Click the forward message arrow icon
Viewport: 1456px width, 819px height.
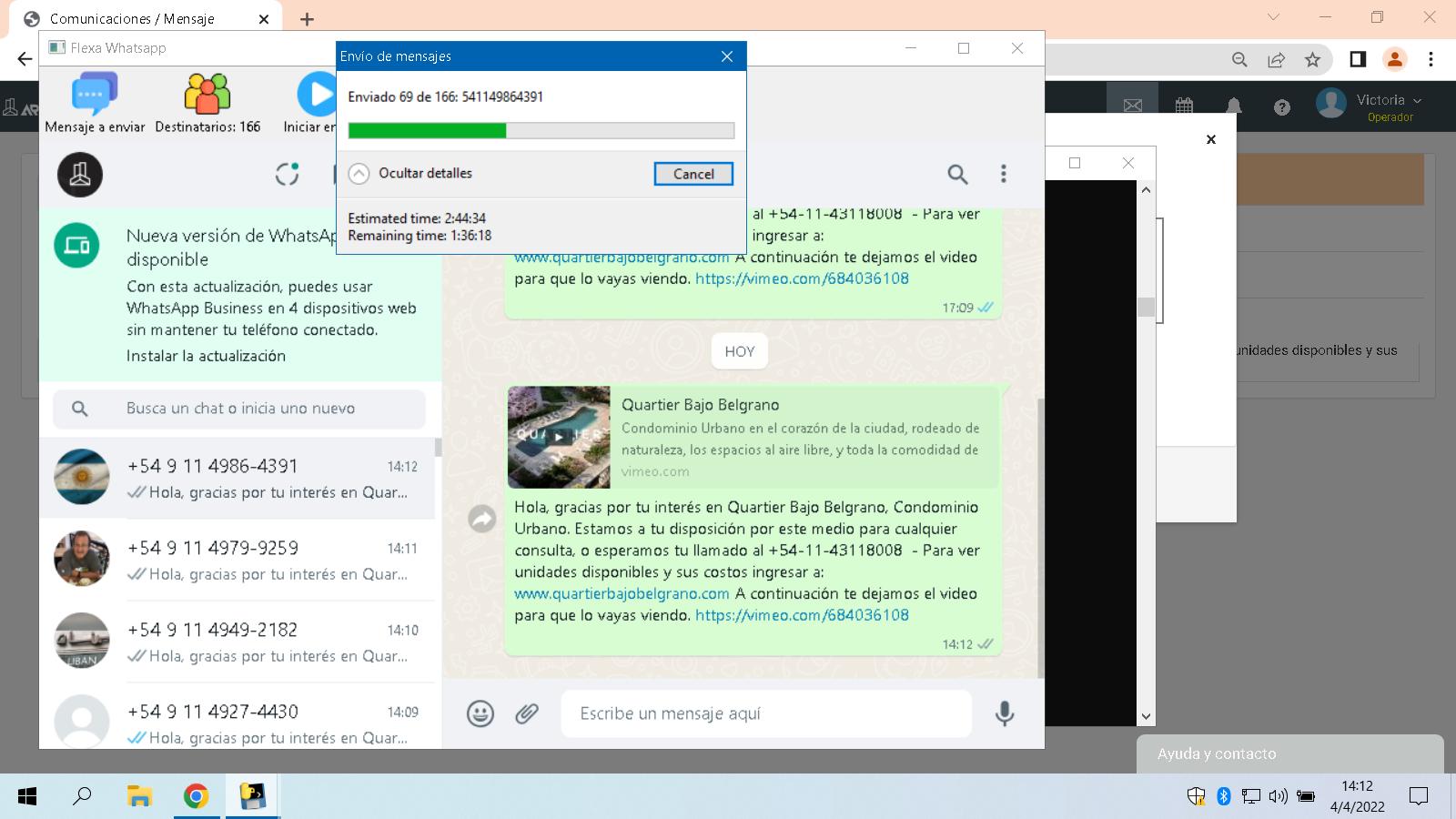pyautogui.click(x=482, y=519)
